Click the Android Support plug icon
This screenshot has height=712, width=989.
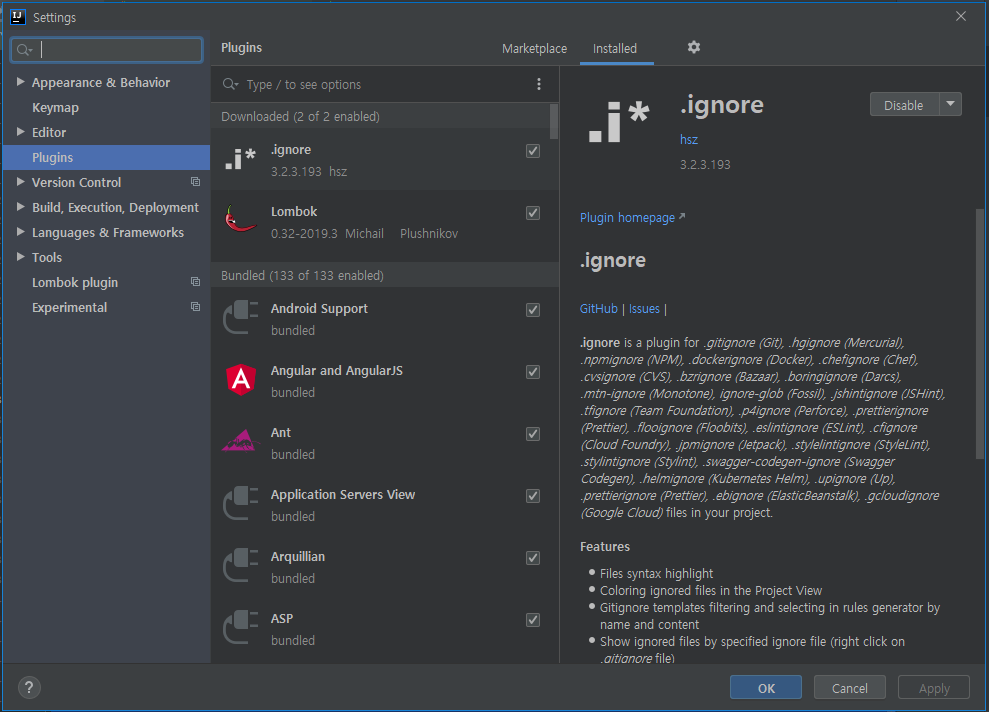(x=241, y=317)
